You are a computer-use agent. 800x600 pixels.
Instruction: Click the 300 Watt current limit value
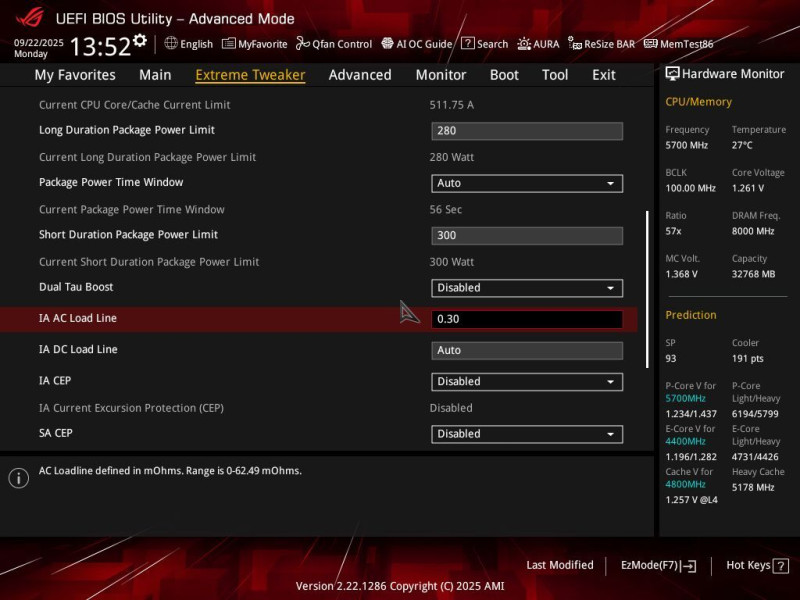pos(452,262)
